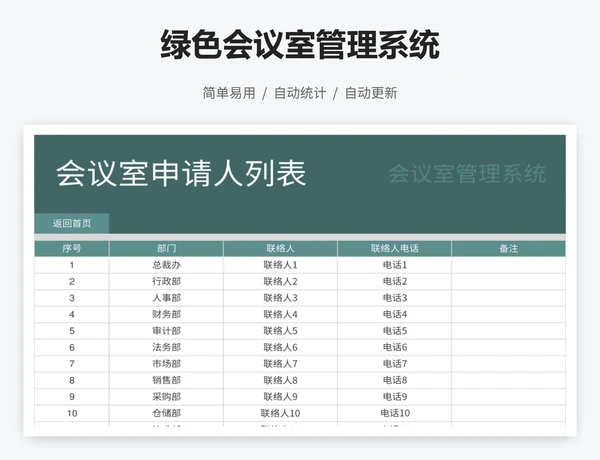Click the 市场部 department cell
600x460 pixels.
(166, 364)
